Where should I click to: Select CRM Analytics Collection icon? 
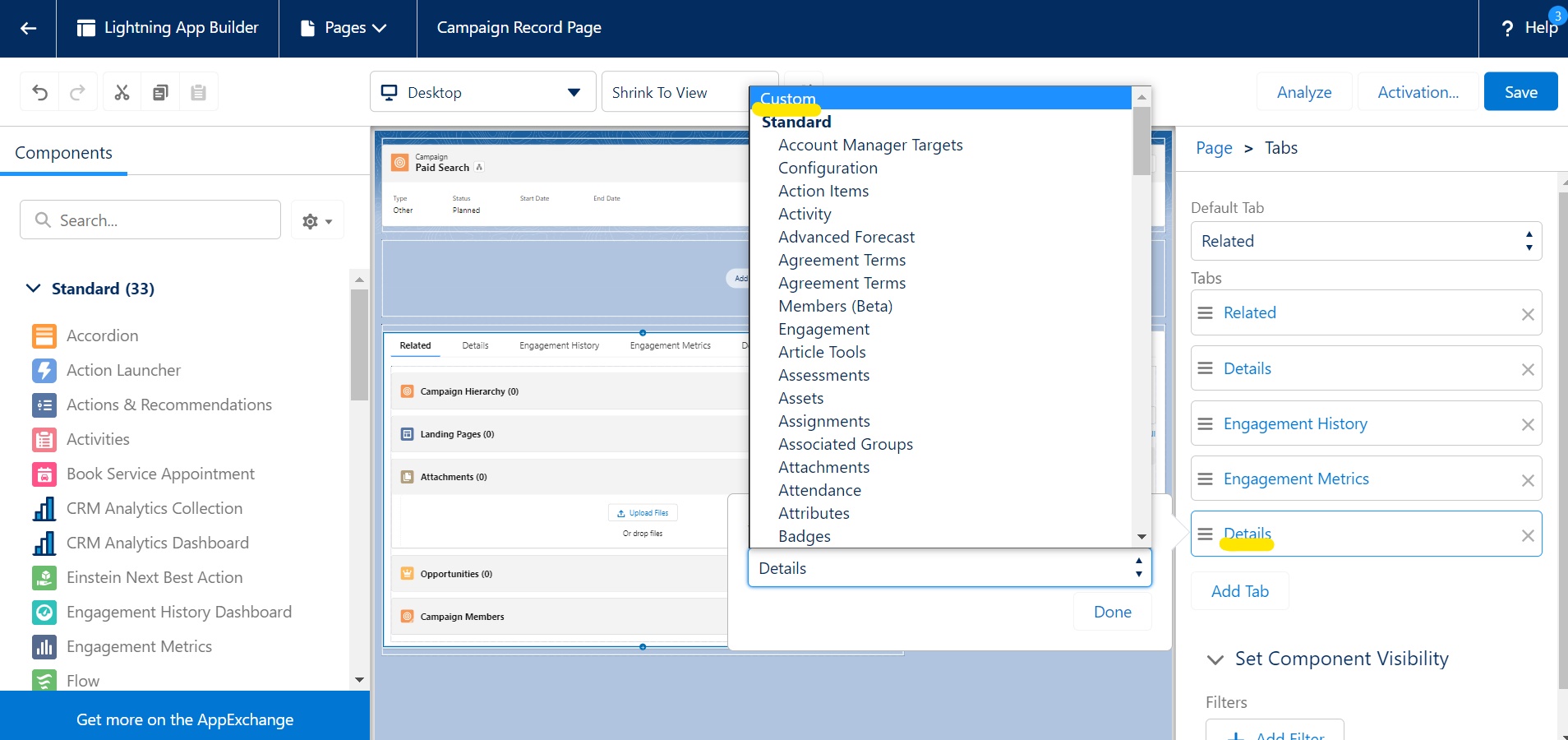(x=44, y=508)
